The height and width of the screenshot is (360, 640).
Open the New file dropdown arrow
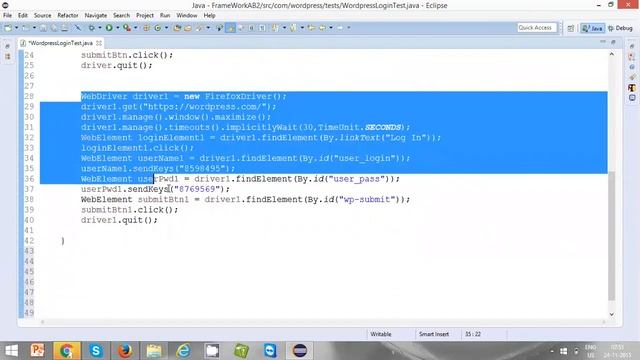click(x=16, y=28)
